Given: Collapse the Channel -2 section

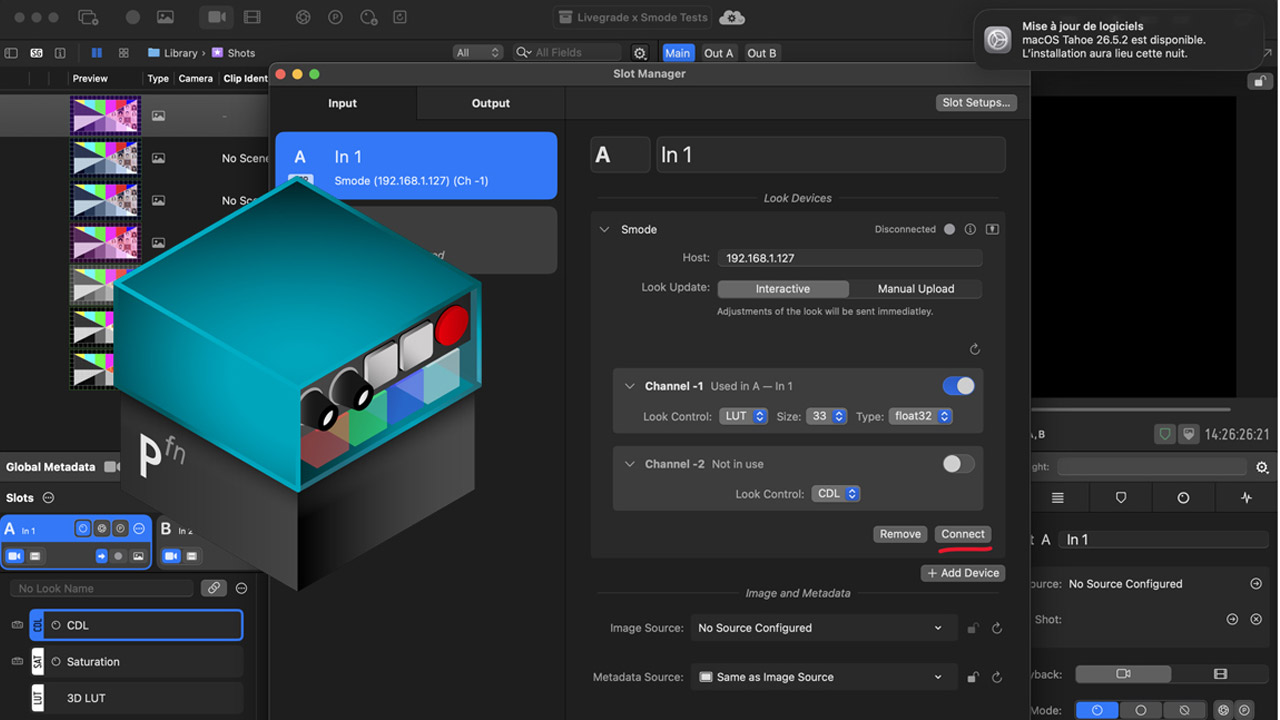Looking at the screenshot, I should (x=630, y=464).
